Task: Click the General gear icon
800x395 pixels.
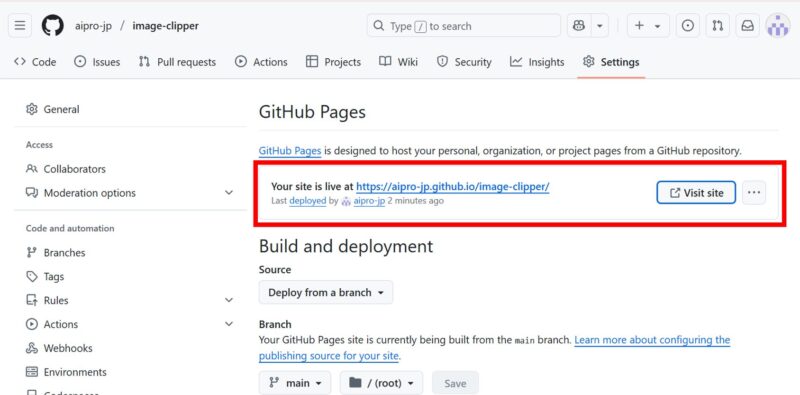Action: tap(32, 109)
